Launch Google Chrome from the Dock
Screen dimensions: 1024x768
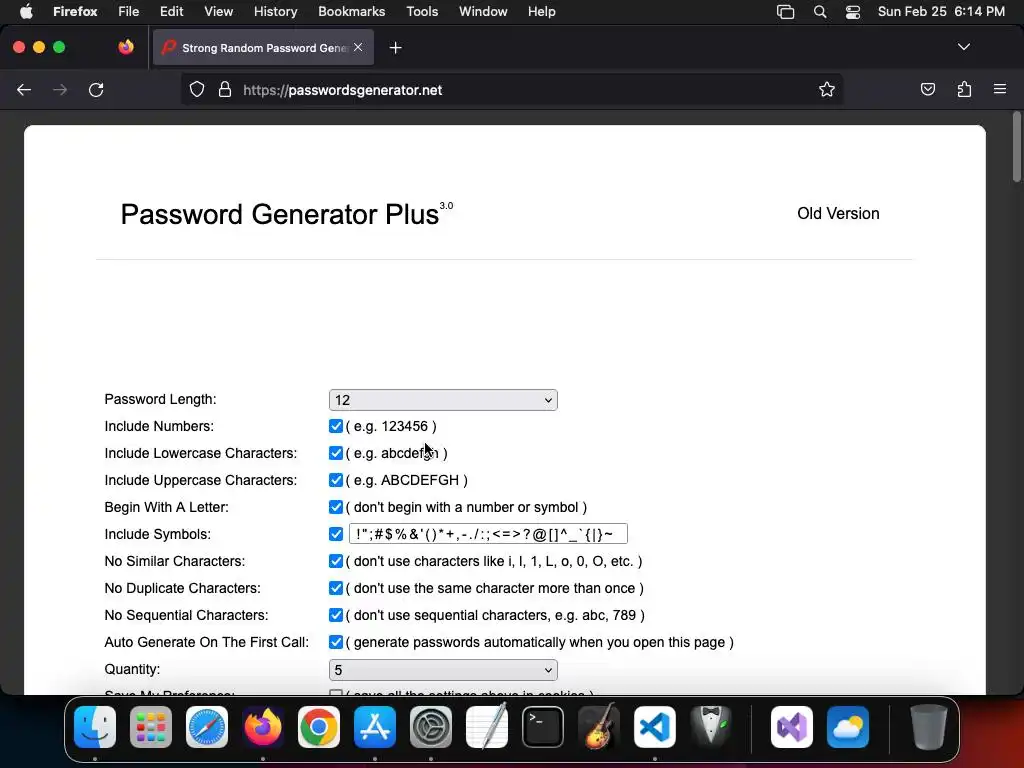pyautogui.click(x=319, y=727)
